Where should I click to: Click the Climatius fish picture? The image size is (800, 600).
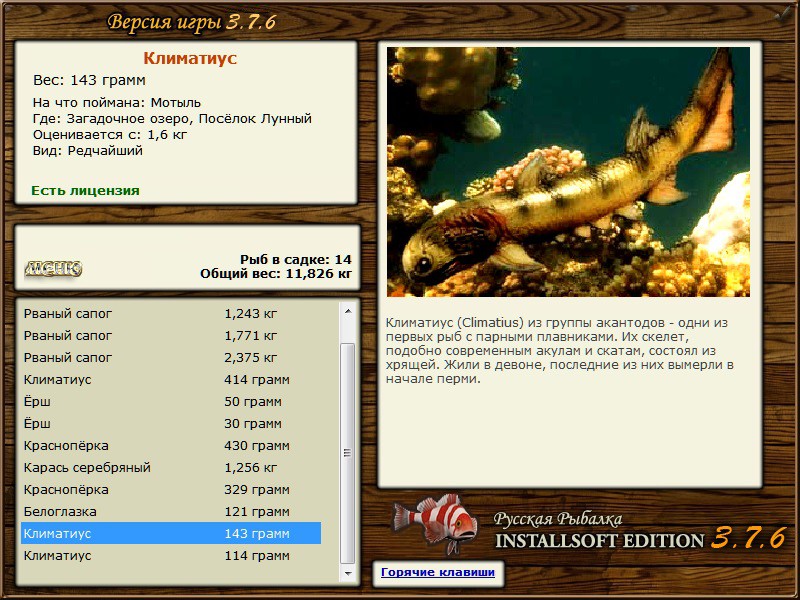pos(568,172)
